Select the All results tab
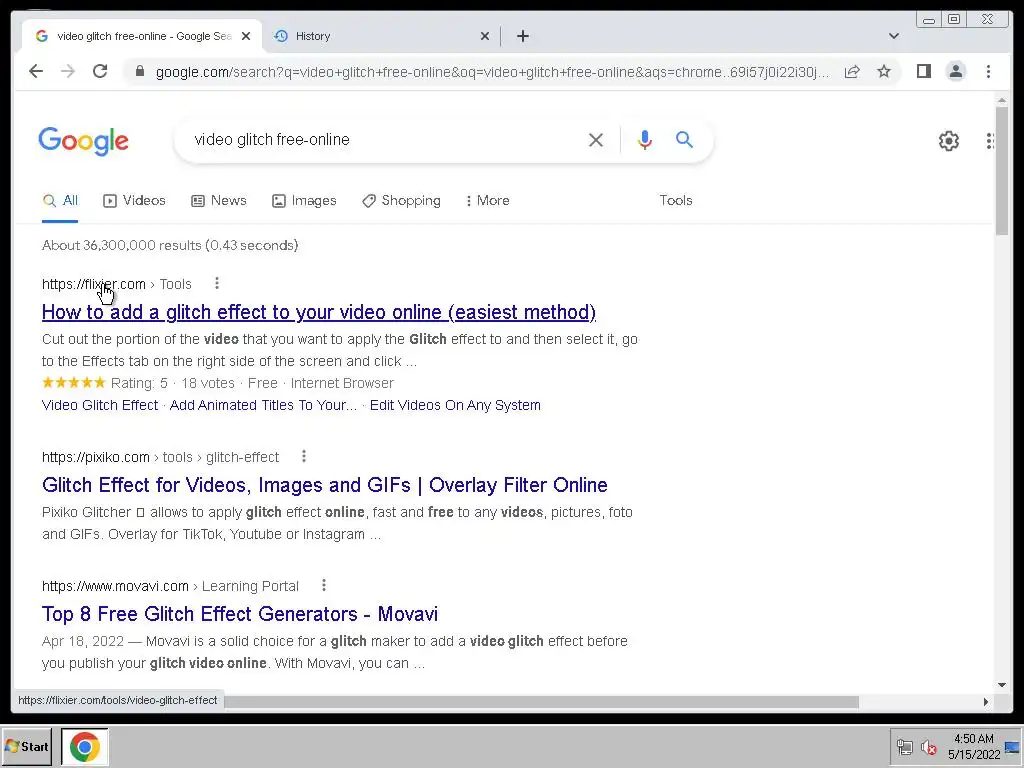1024x768 pixels. point(60,200)
